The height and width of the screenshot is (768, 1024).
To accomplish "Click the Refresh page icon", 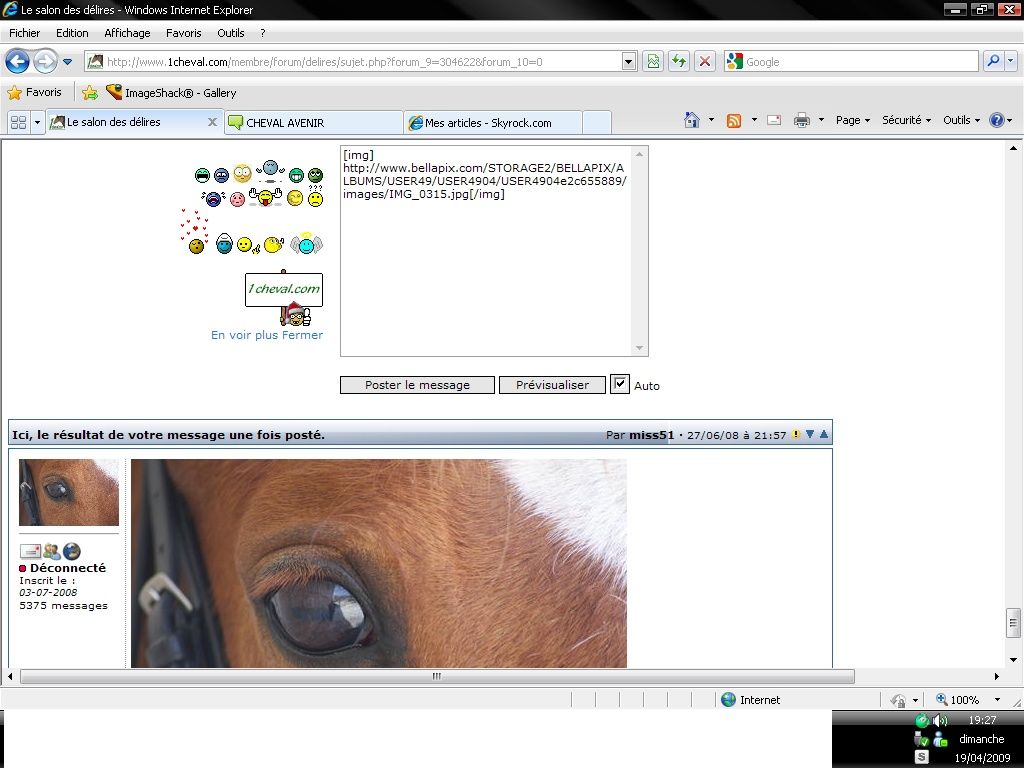I will 679,62.
